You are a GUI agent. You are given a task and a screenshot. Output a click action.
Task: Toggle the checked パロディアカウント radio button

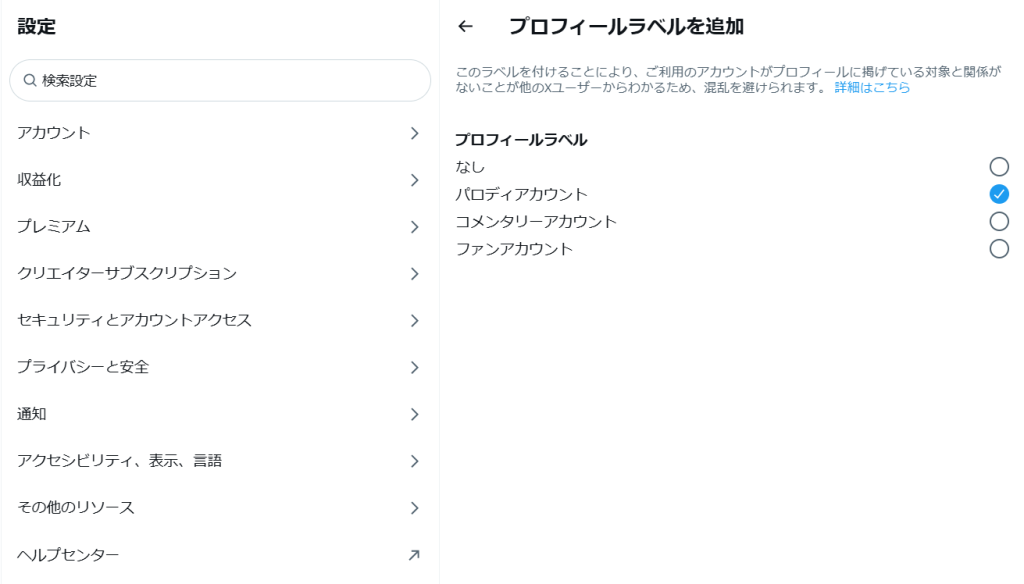click(x=999, y=194)
